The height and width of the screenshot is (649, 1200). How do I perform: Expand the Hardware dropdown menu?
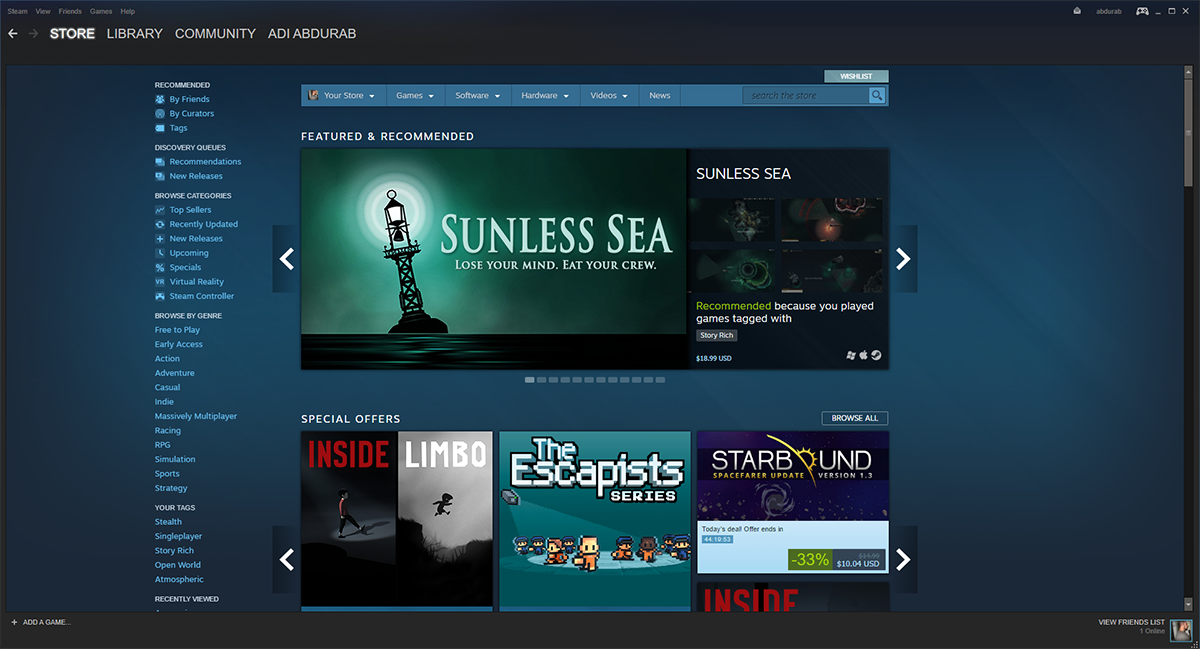(545, 95)
